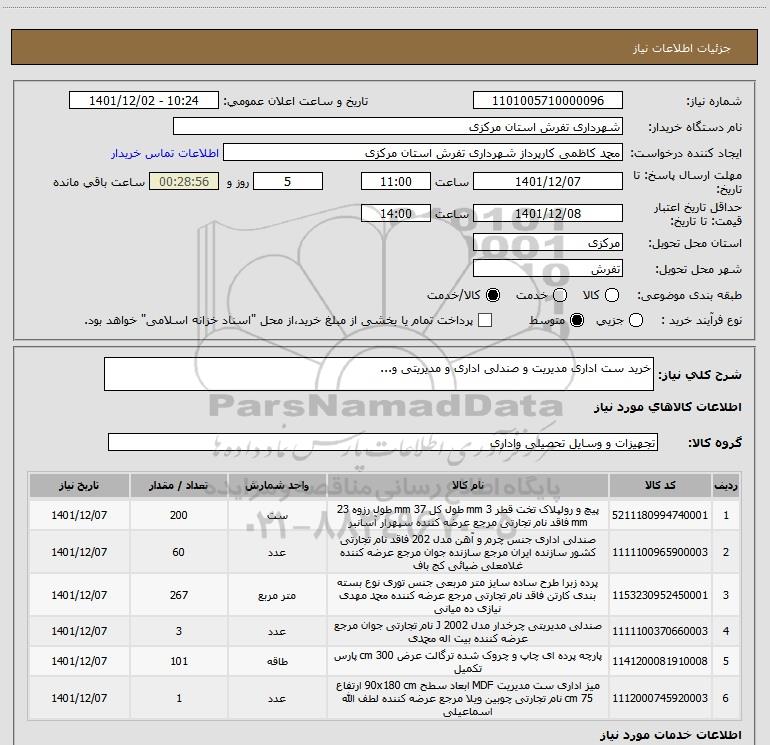Select the کالا radio button
This screenshot has width=770, height=745.
pos(612,295)
